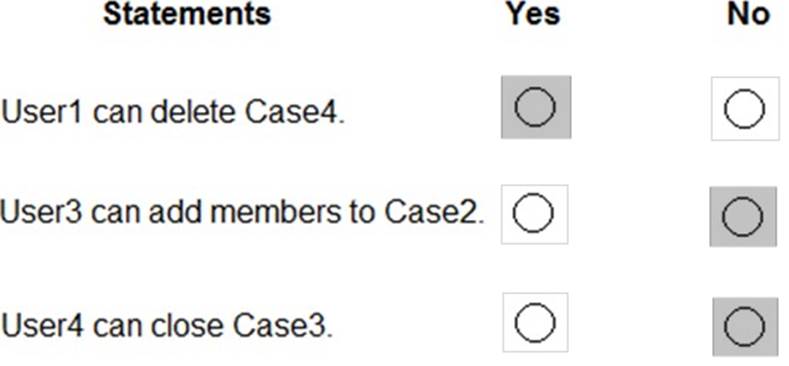This screenshot has height=366, width=789.
Task: Select No for User4 can close Case3
Action: [x=745, y=326]
